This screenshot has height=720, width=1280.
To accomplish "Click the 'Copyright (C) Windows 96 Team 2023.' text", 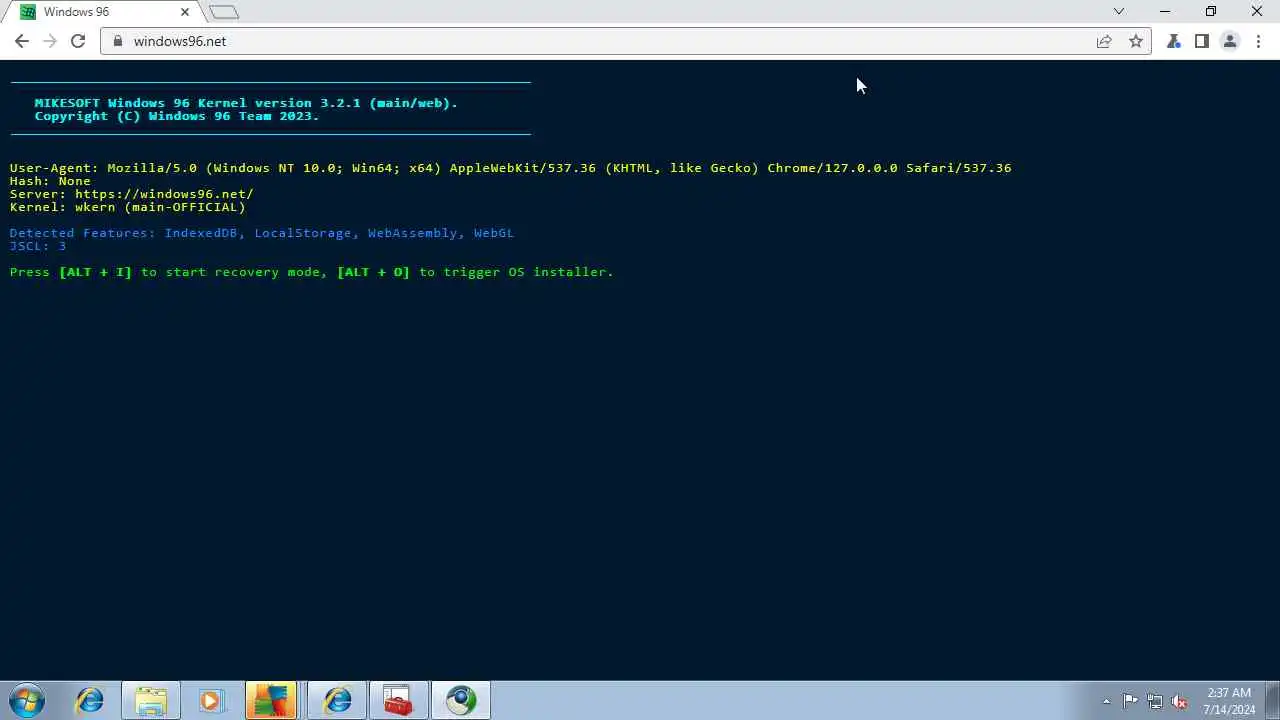I will (x=177, y=116).
